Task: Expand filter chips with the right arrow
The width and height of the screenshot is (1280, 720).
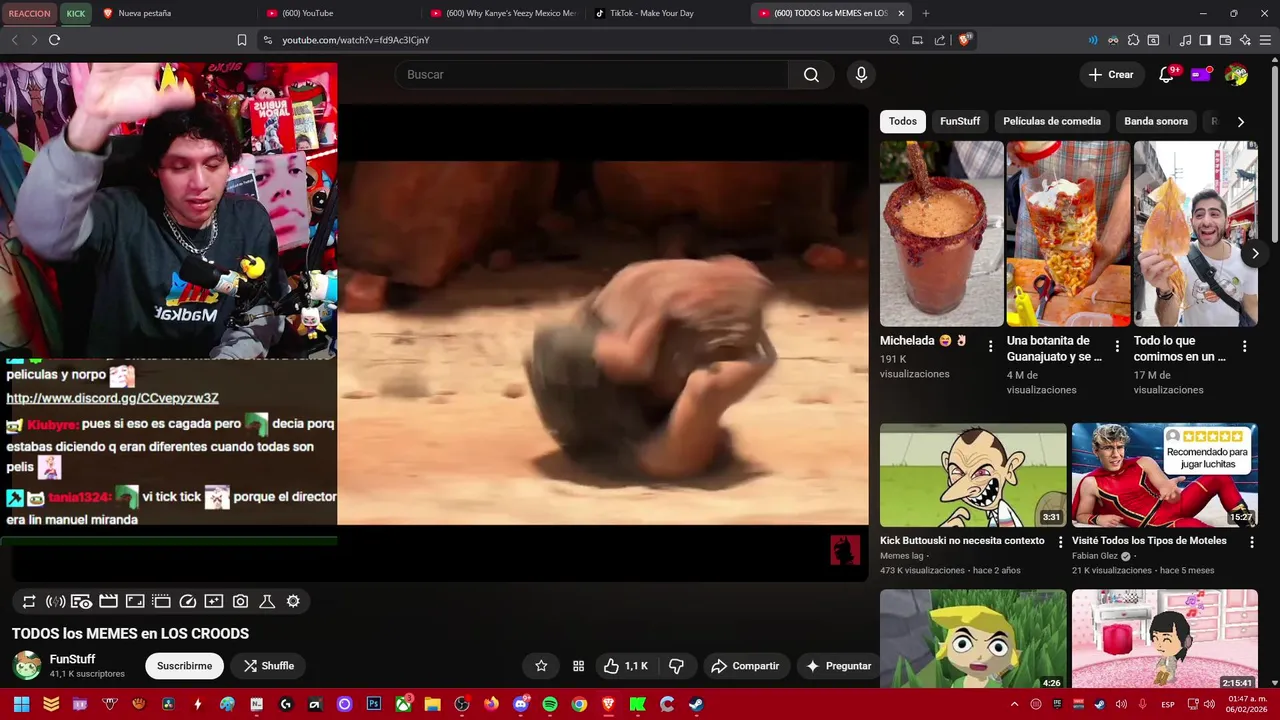Action: [1240, 122]
